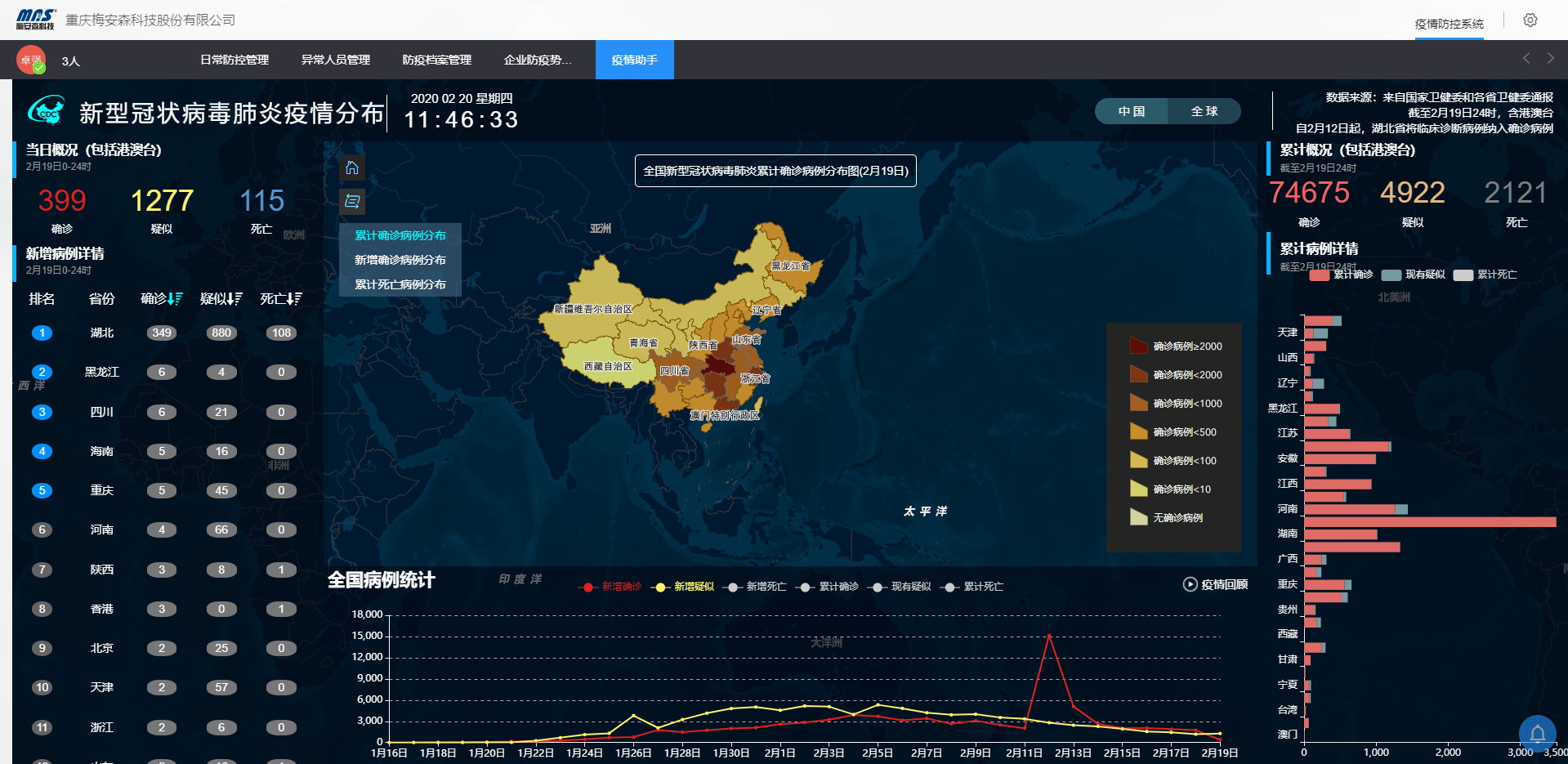Click the CDC logo icon

pyautogui.click(x=47, y=111)
